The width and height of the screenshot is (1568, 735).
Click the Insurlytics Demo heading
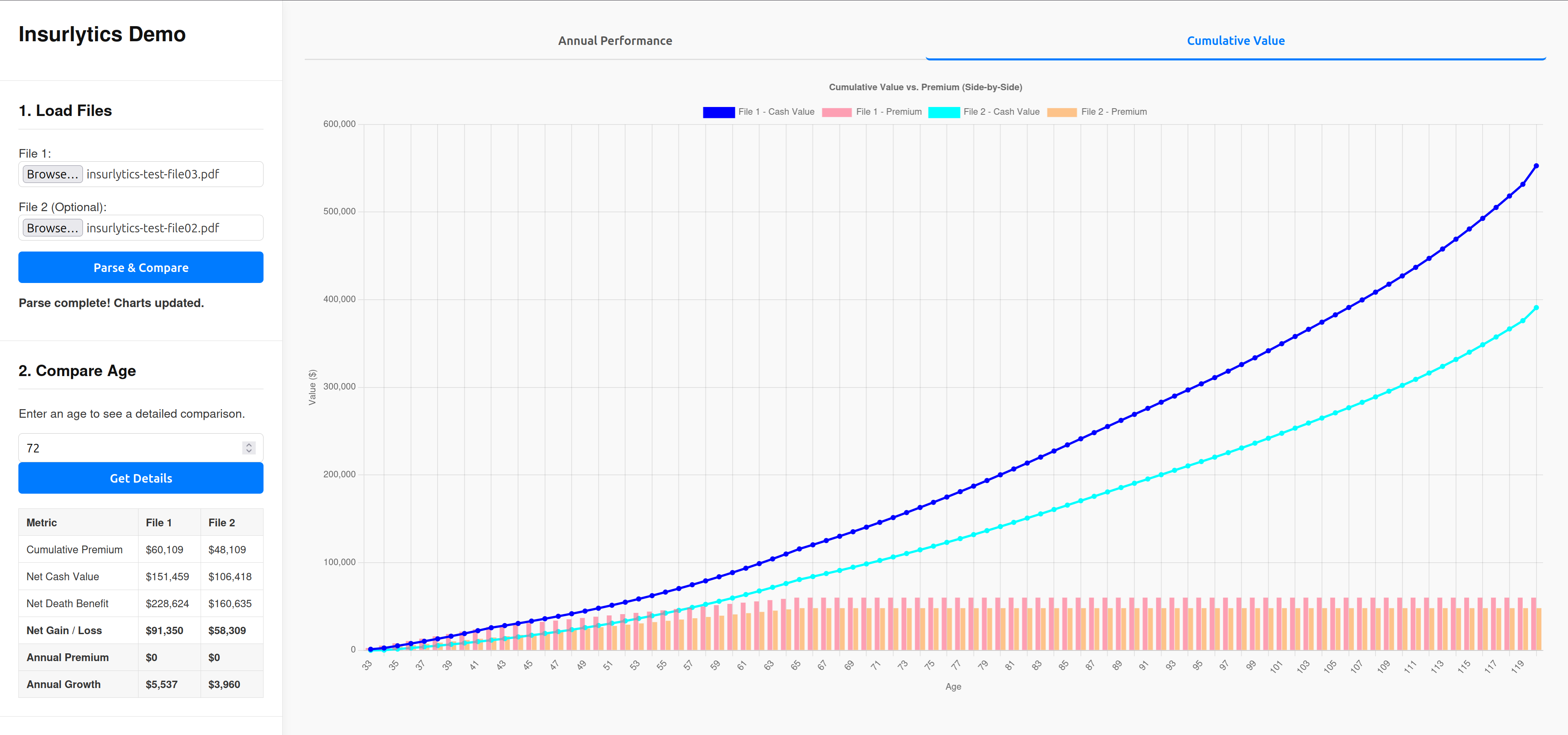(x=102, y=35)
